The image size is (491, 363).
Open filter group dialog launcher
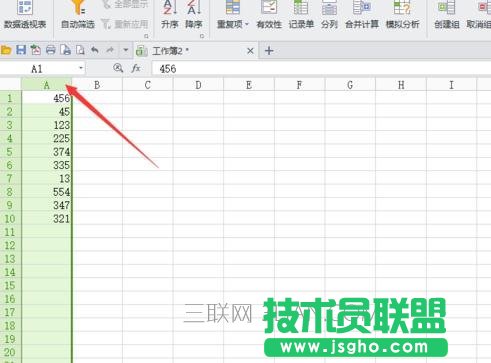pos(146,36)
